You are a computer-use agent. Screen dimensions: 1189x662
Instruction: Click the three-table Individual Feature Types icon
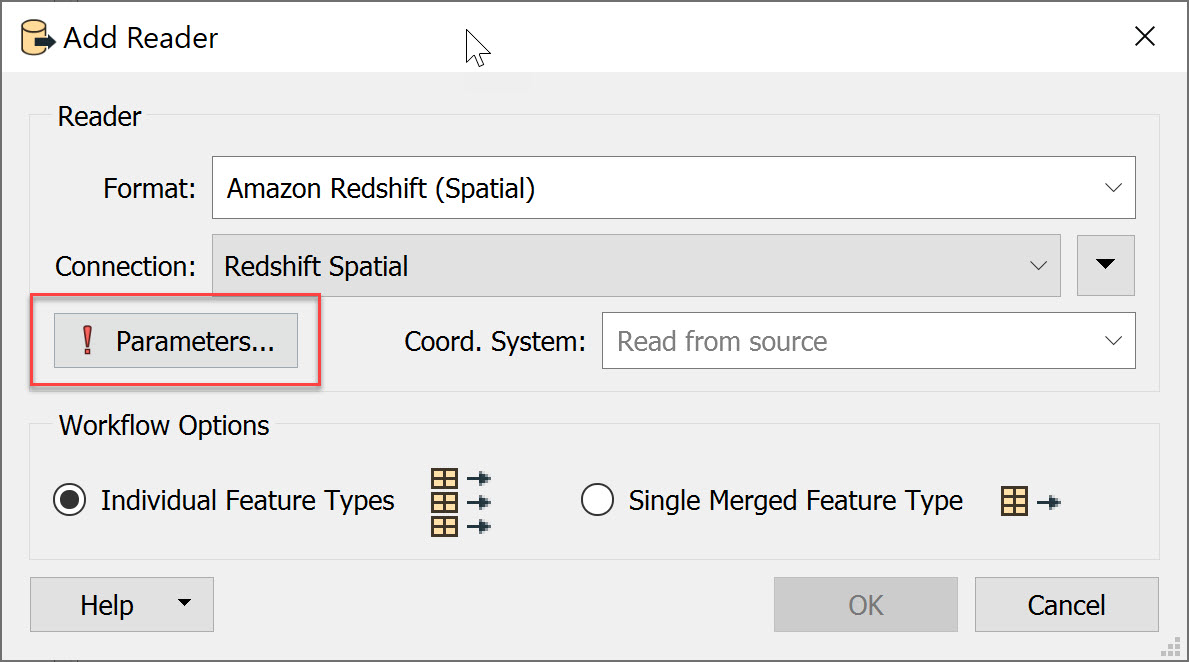point(460,502)
